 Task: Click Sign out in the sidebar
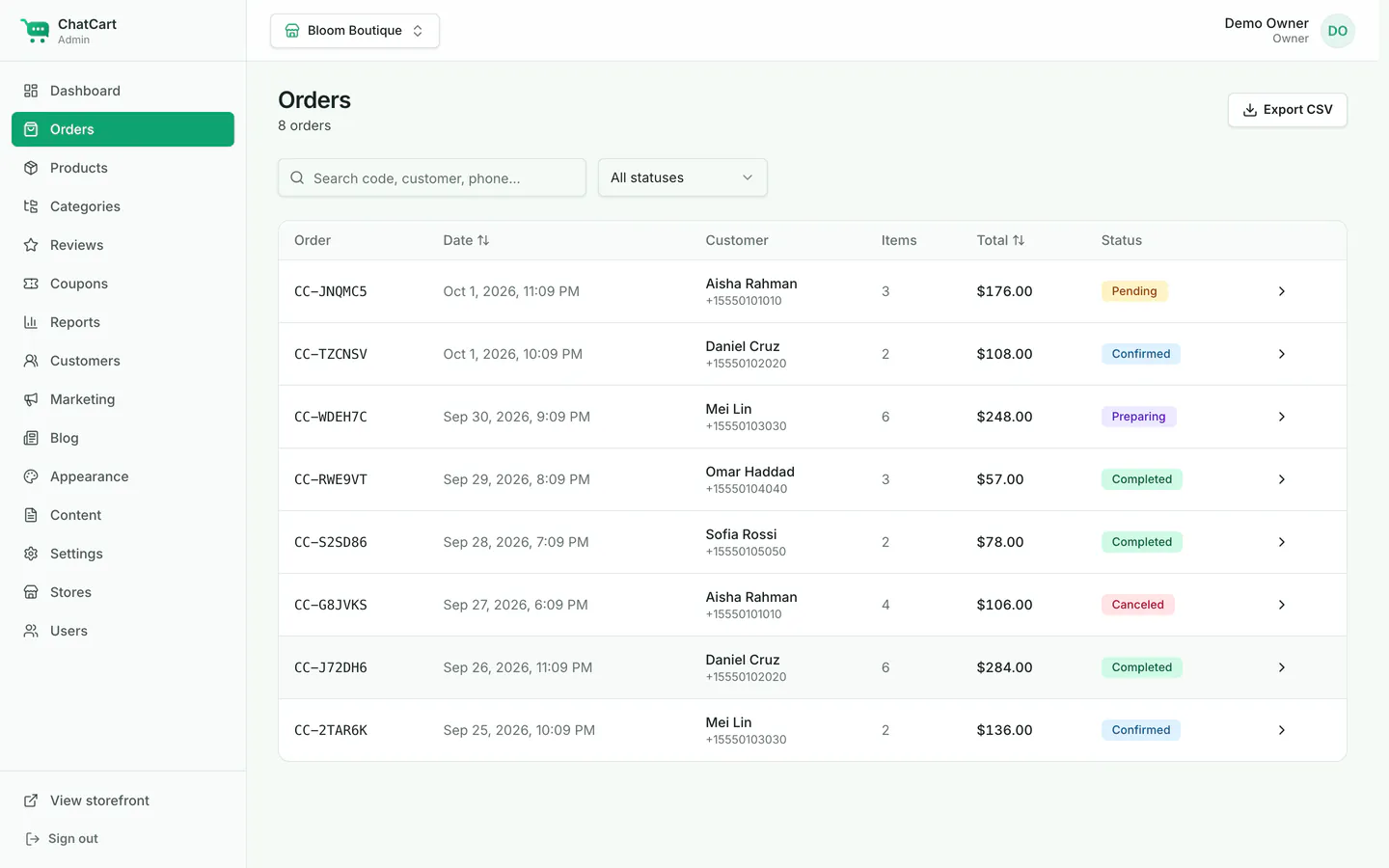click(62, 839)
